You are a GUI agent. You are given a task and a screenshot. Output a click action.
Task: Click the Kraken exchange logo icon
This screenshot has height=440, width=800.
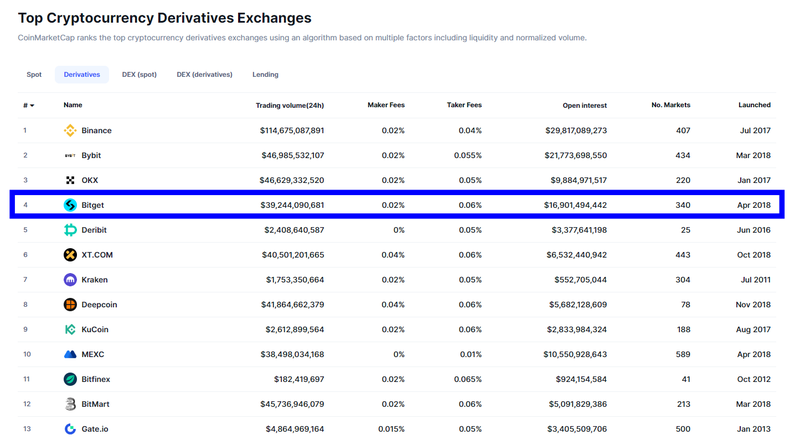point(70,280)
